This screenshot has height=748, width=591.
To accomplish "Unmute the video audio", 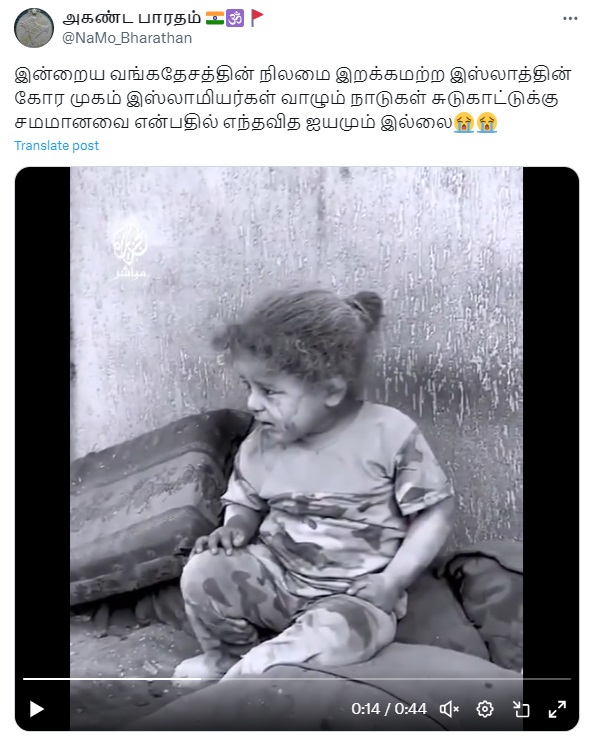I will point(449,709).
